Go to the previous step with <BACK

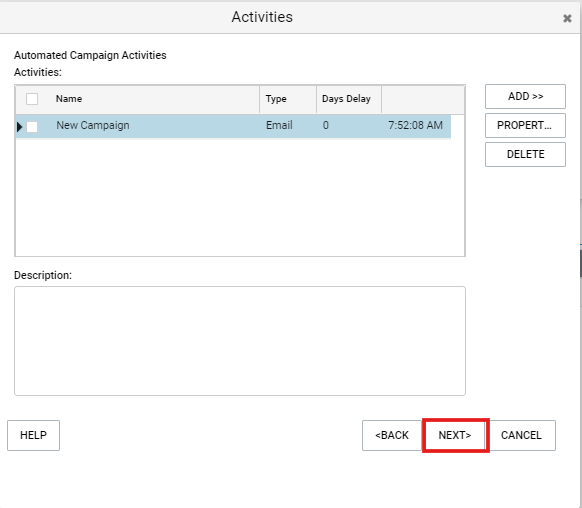(x=392, y=435)
